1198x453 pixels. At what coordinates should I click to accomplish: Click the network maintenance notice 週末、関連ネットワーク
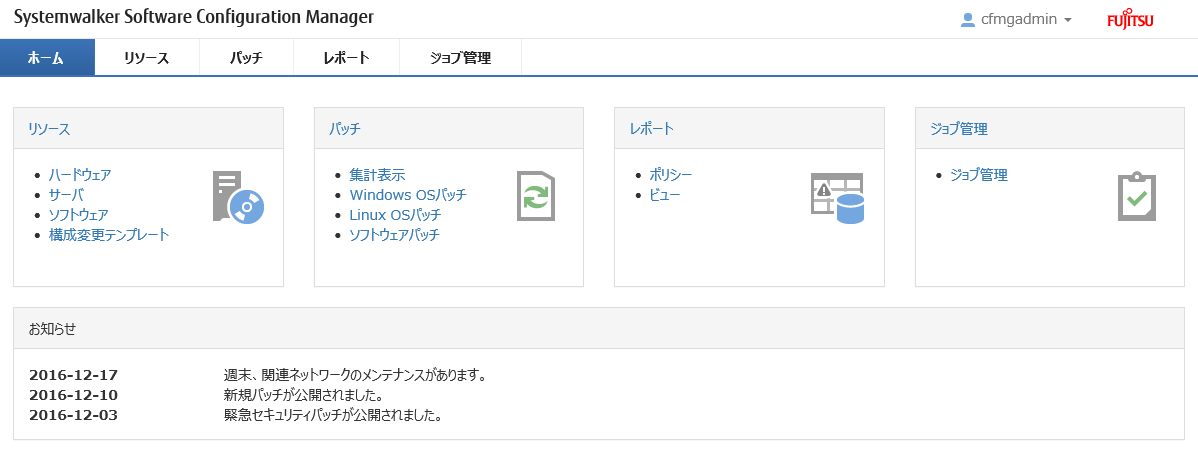click(355, 375)
